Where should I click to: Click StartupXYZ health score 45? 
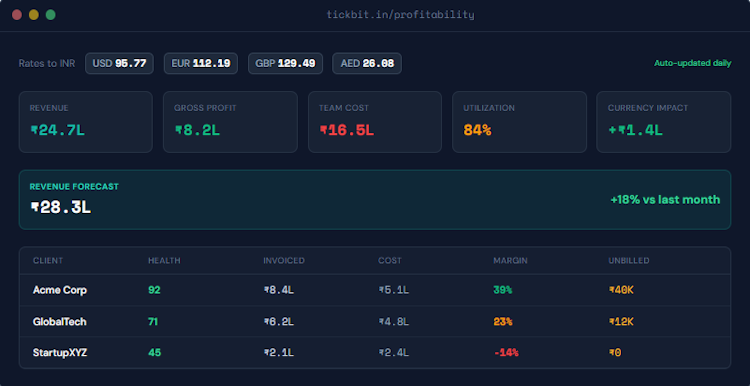coord(154,353)
